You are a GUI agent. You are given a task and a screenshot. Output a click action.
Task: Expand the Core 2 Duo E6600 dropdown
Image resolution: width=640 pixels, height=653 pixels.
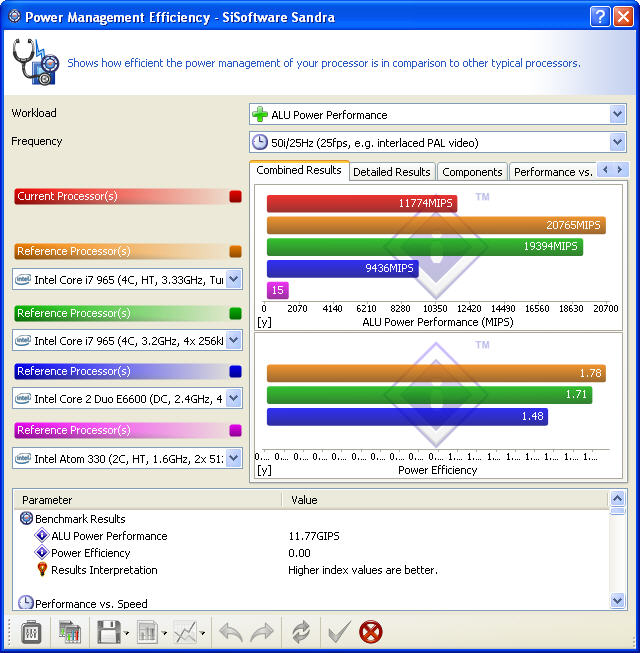tap(234, 399)
